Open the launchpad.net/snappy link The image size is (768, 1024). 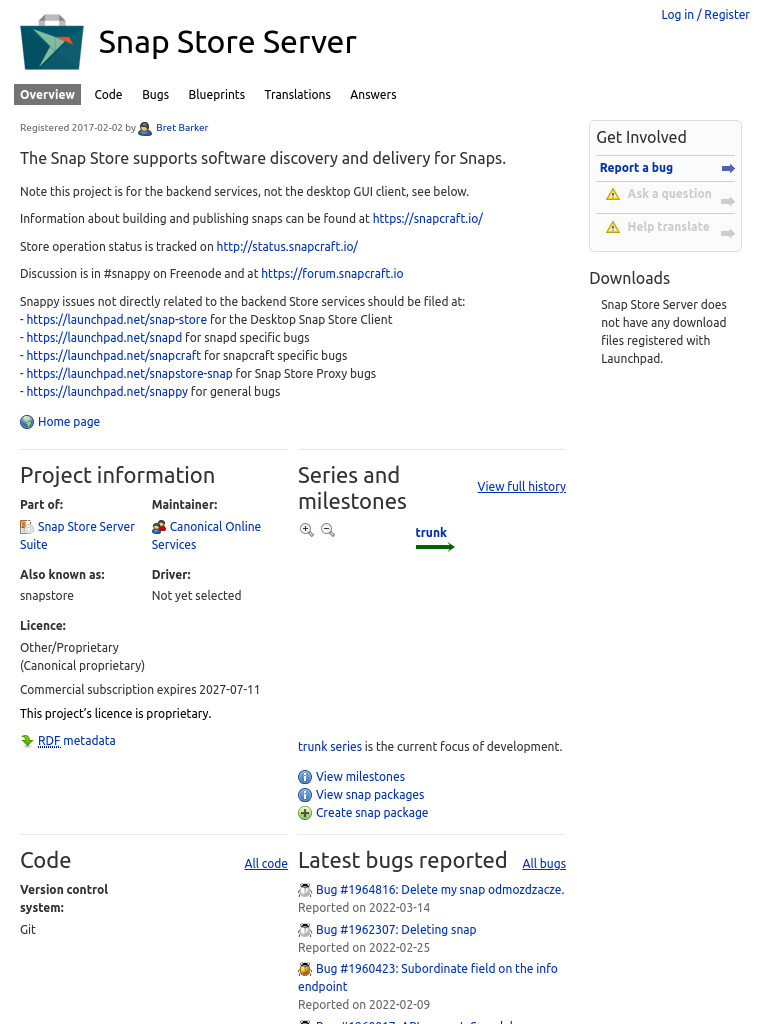coord(107,392)
